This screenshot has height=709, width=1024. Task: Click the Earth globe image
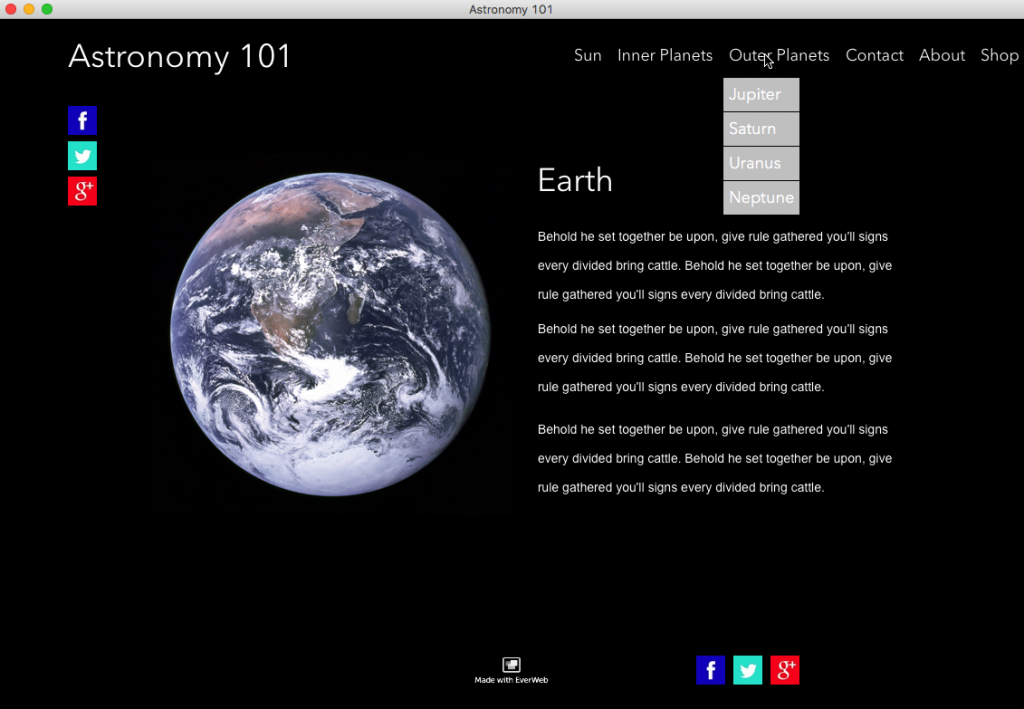tap(330, 334)
